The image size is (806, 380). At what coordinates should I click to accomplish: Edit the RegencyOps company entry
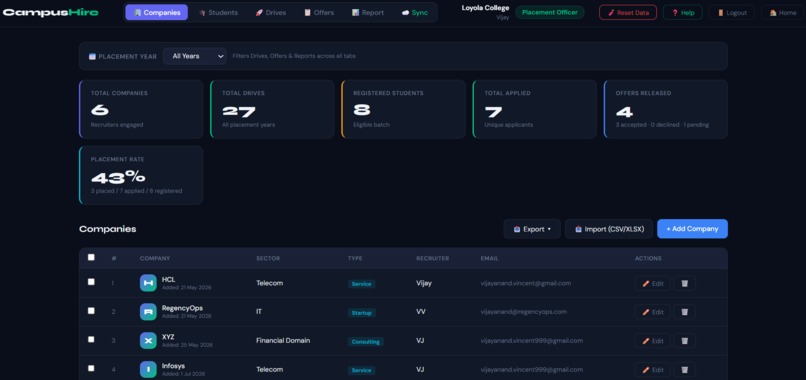click(x=653, y=312)
